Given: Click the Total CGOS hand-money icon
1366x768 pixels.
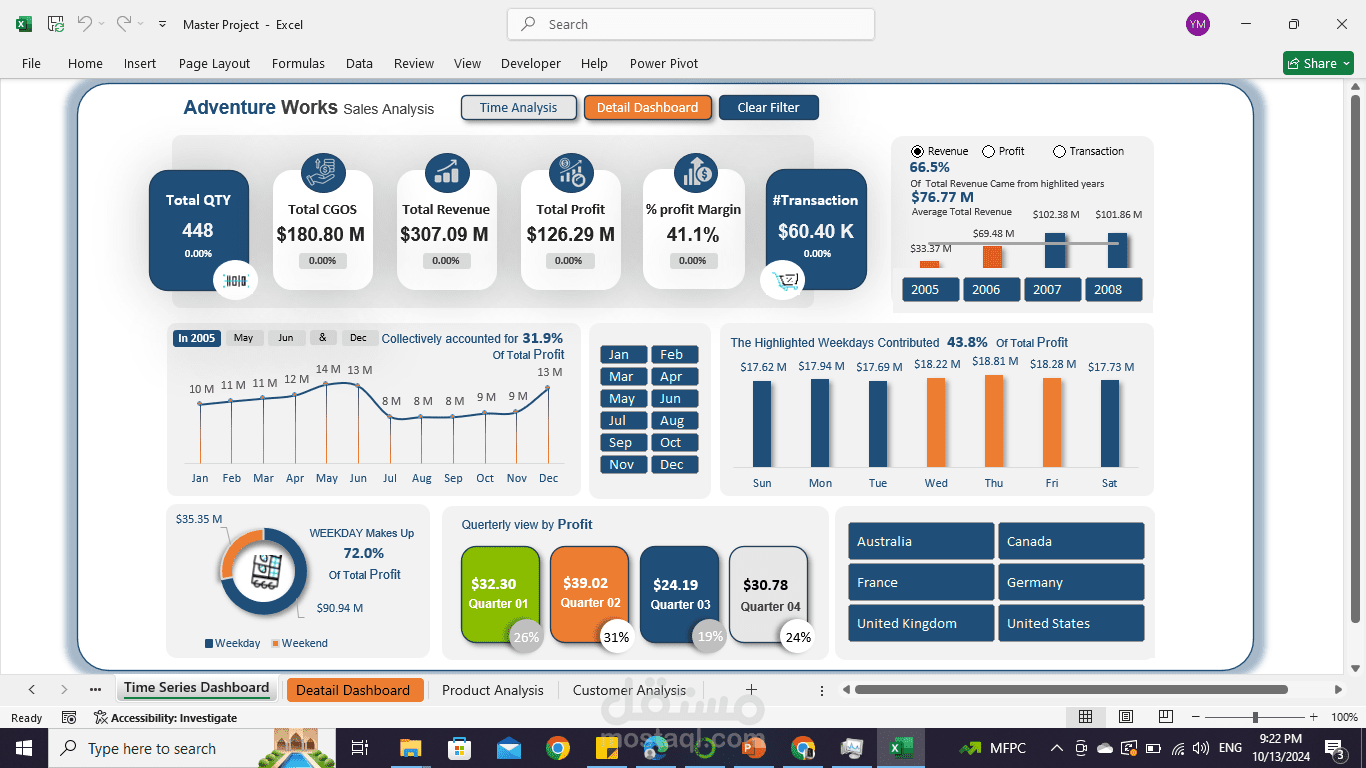Looking at the screenshot, I should click(323, 172).
